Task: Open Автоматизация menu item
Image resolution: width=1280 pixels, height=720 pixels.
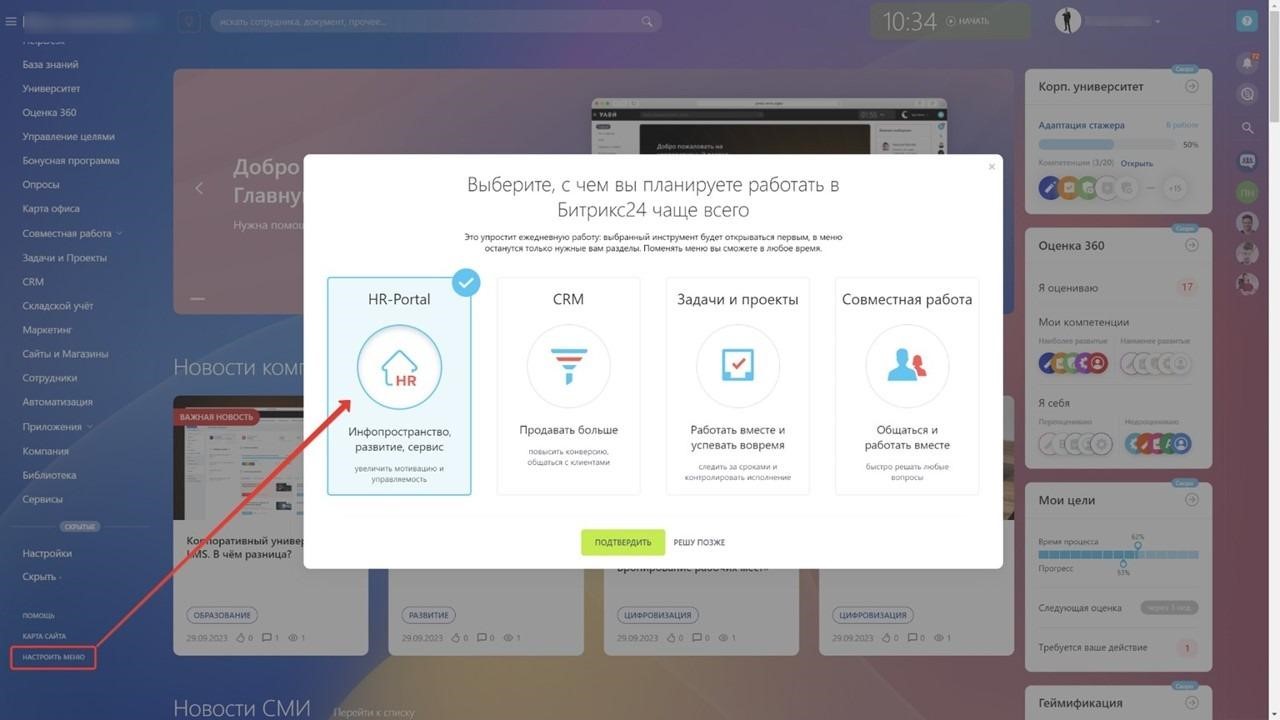Action: click(57, 402)
